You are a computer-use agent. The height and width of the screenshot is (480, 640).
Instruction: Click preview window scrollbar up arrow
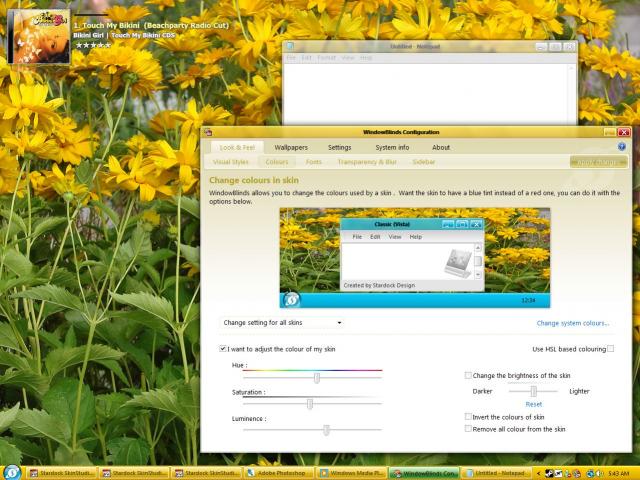pos(478,248)
